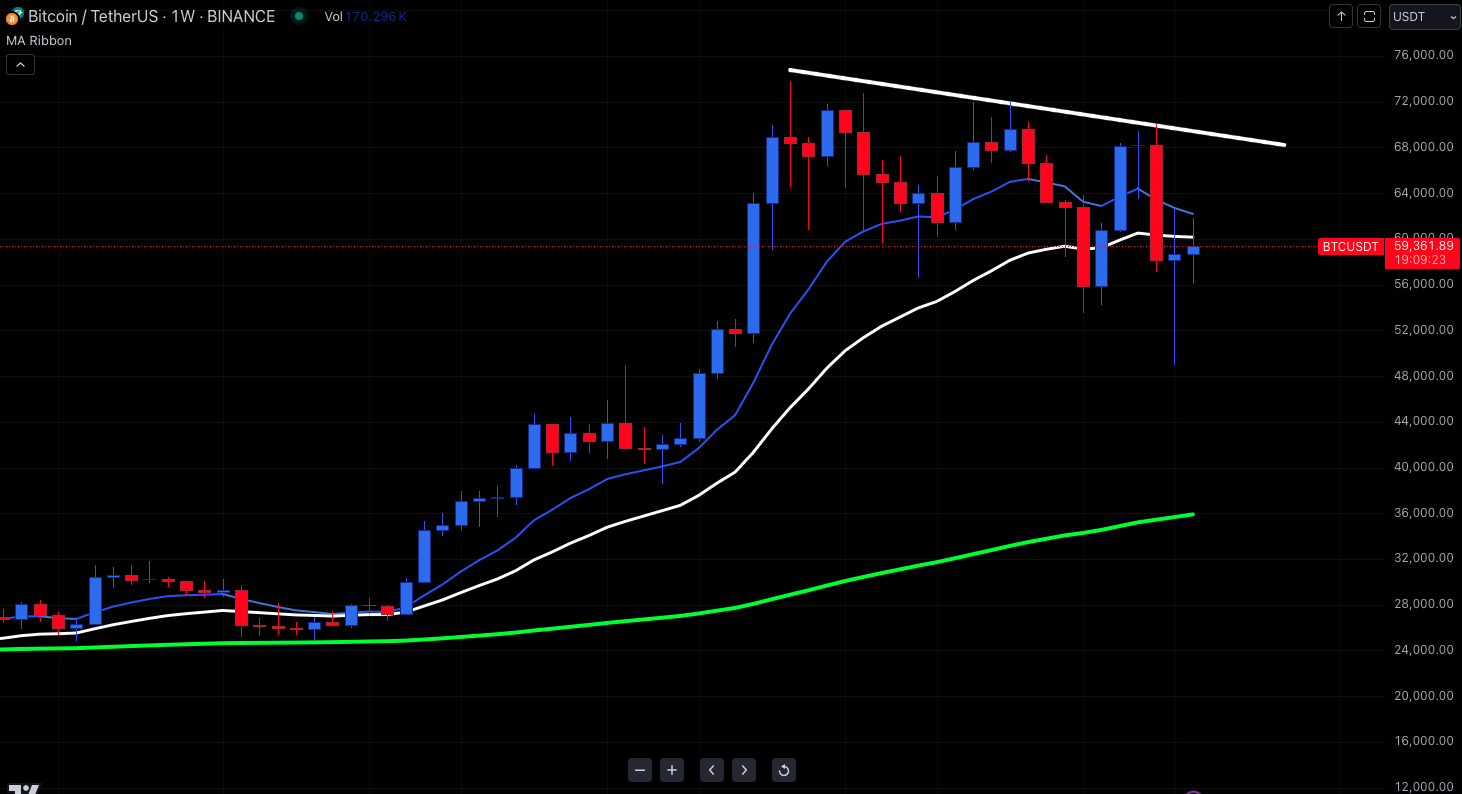The image size is (1462, 794).
Task: Click the up arrow button near USDT
Action: [1340, 16]
